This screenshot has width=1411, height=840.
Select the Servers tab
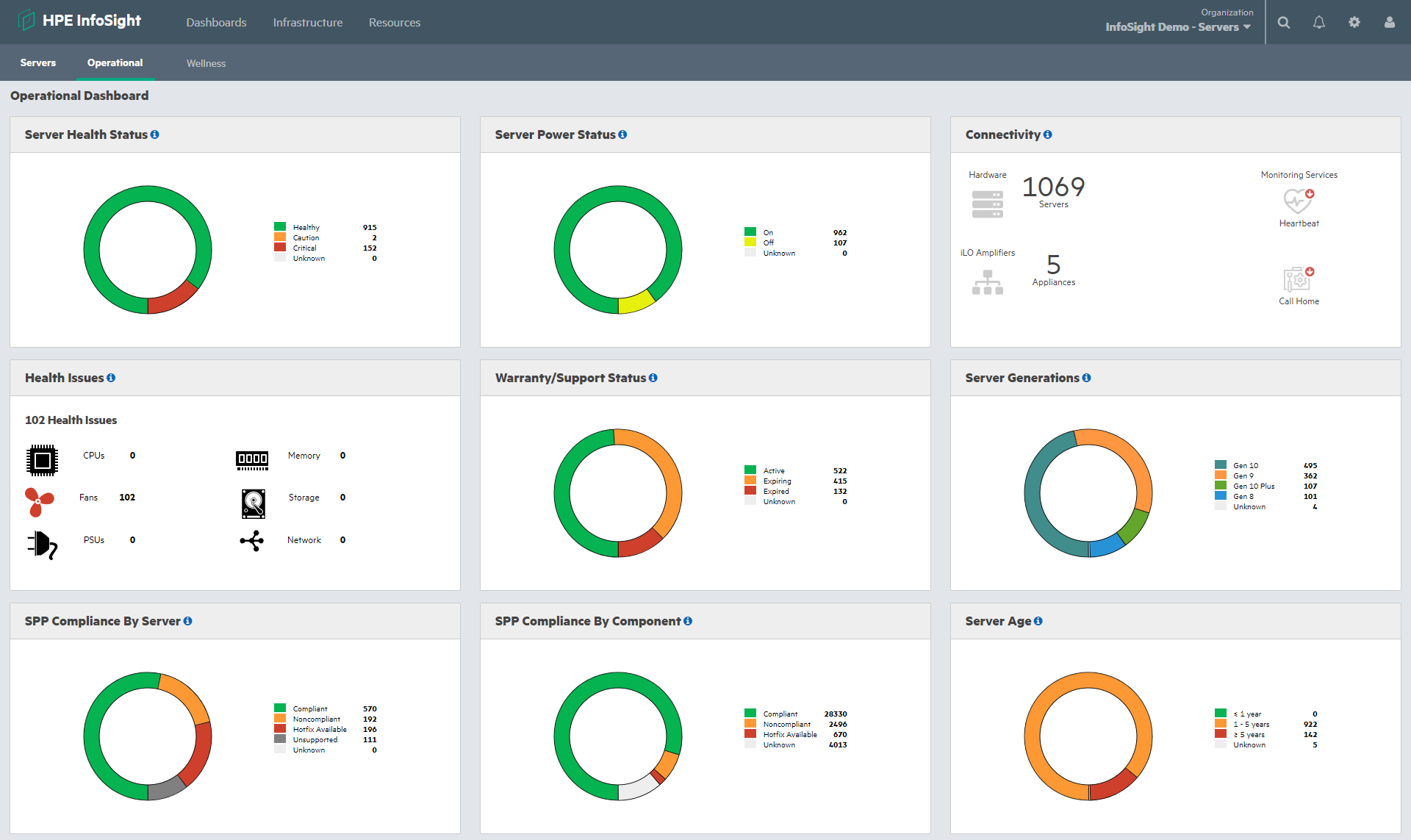(x=38, y=63)
